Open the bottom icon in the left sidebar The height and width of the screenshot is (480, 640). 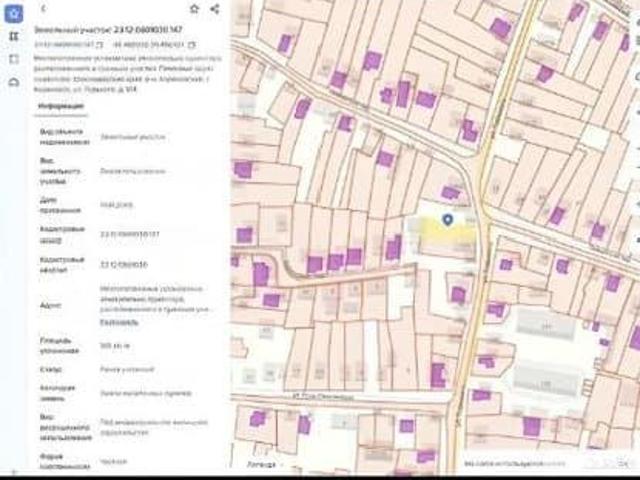pos(13,82)
